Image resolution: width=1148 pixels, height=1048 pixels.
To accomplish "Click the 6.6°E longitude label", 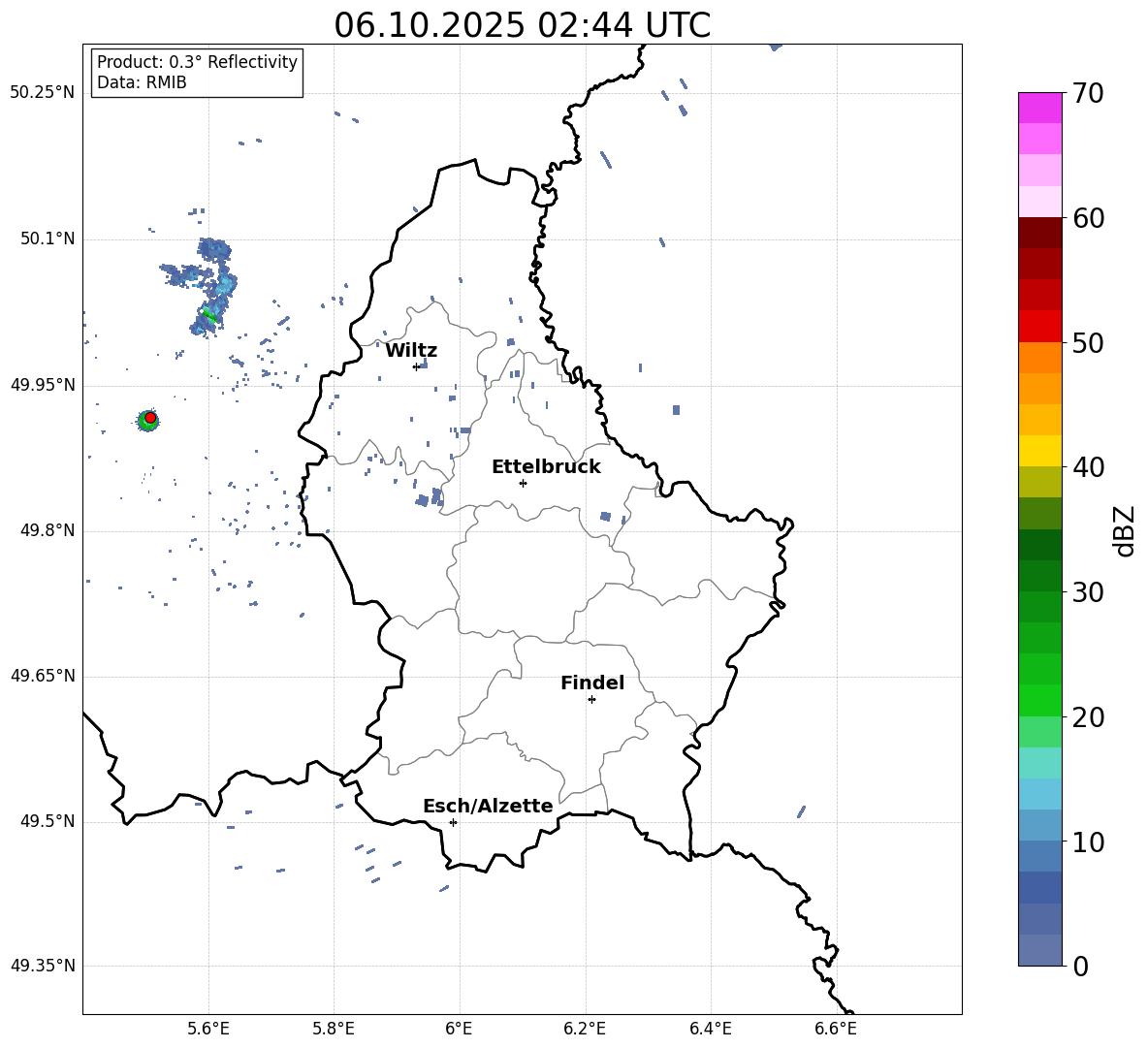I will point(836,1029).
